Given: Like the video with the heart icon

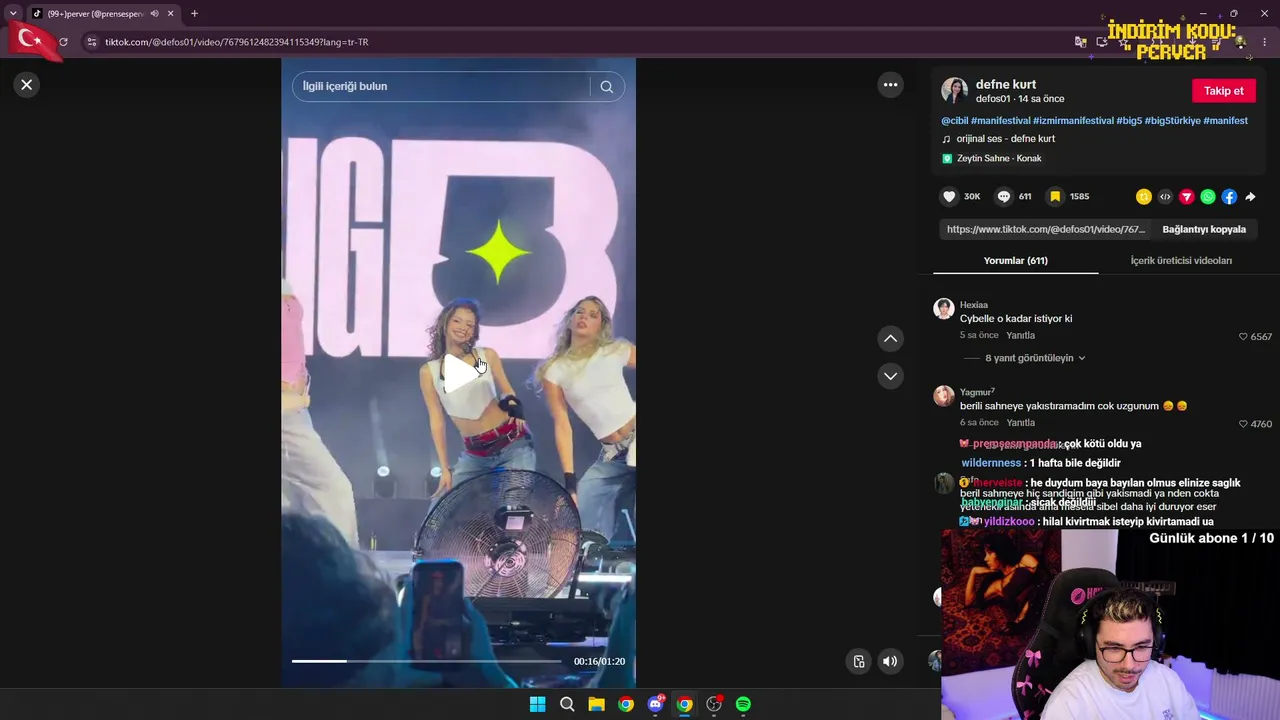Looking at the screenshot, I should (x=949, y=197).
